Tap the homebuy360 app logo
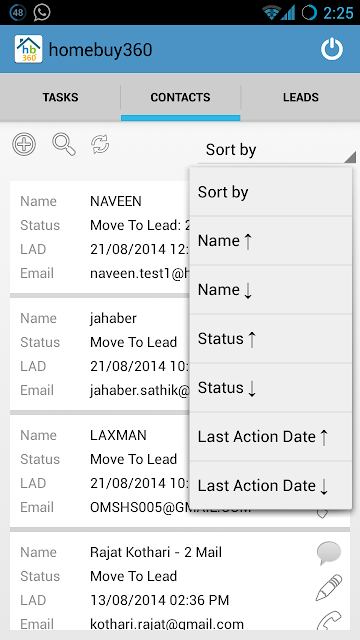This screenshot has width=360, height=640. [28, 49]
